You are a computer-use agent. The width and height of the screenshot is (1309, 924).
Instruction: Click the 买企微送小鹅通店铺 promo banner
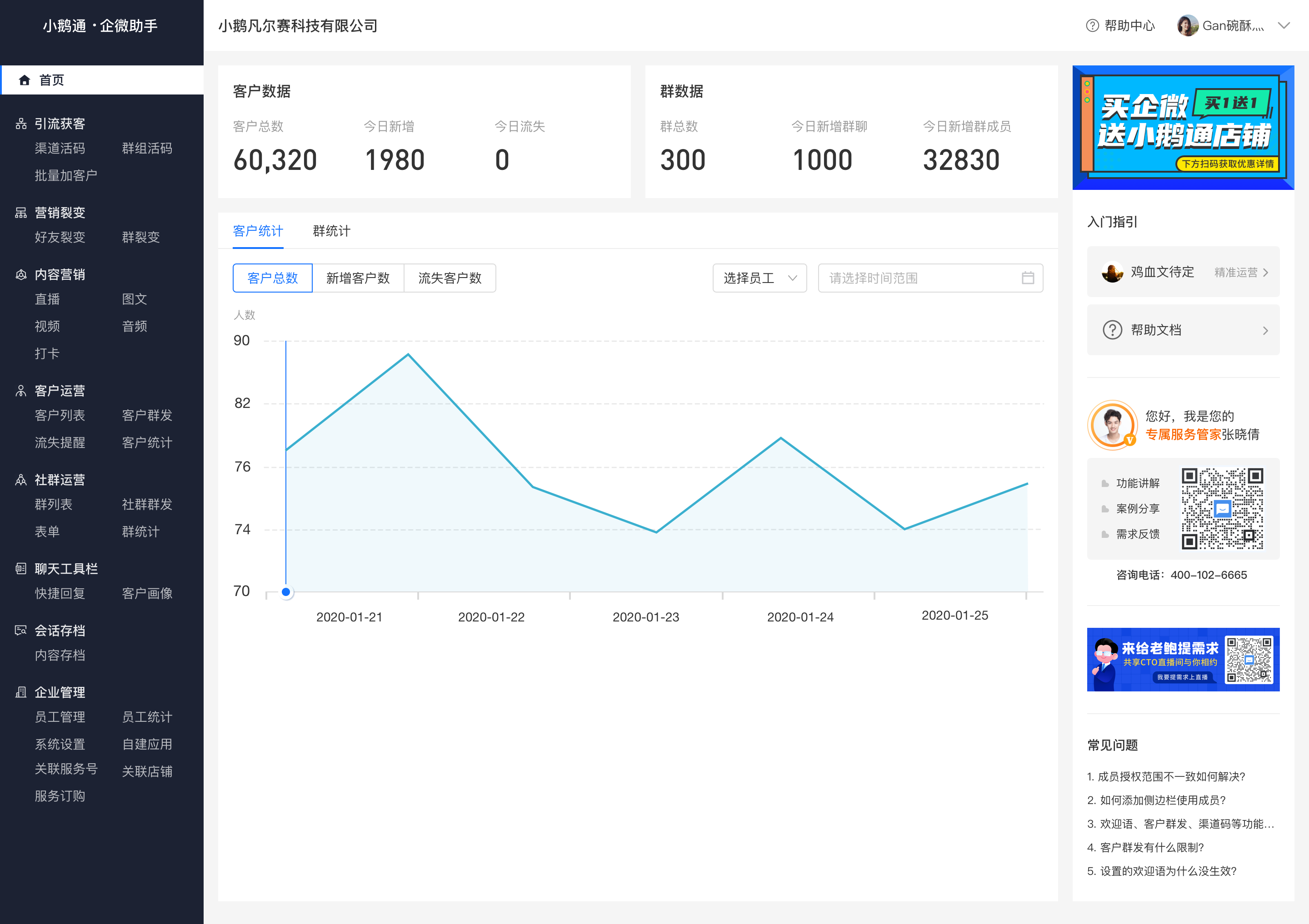[x=1183, y=128]
